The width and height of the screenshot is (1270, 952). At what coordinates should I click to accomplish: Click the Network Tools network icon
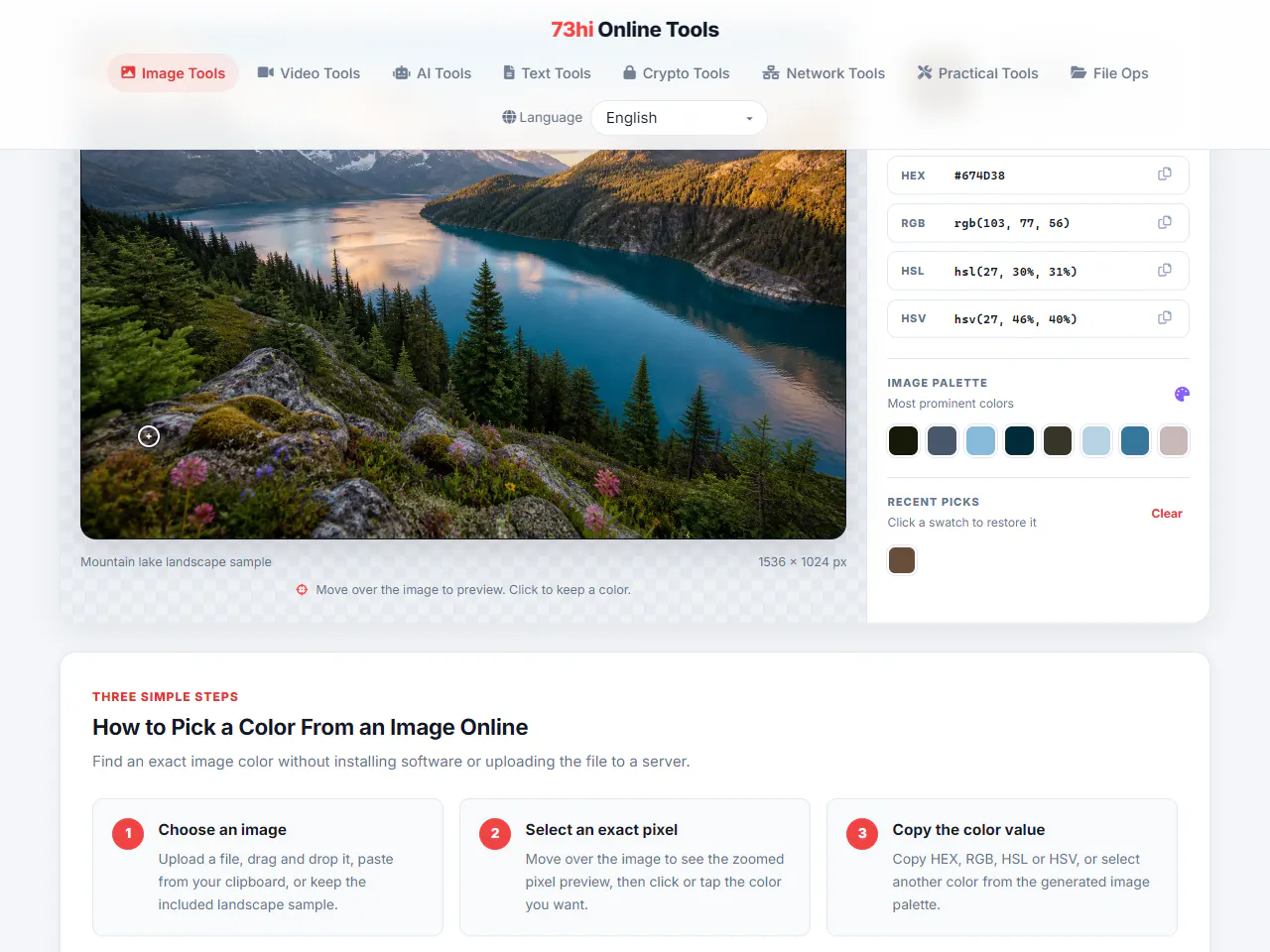point(771,72)
